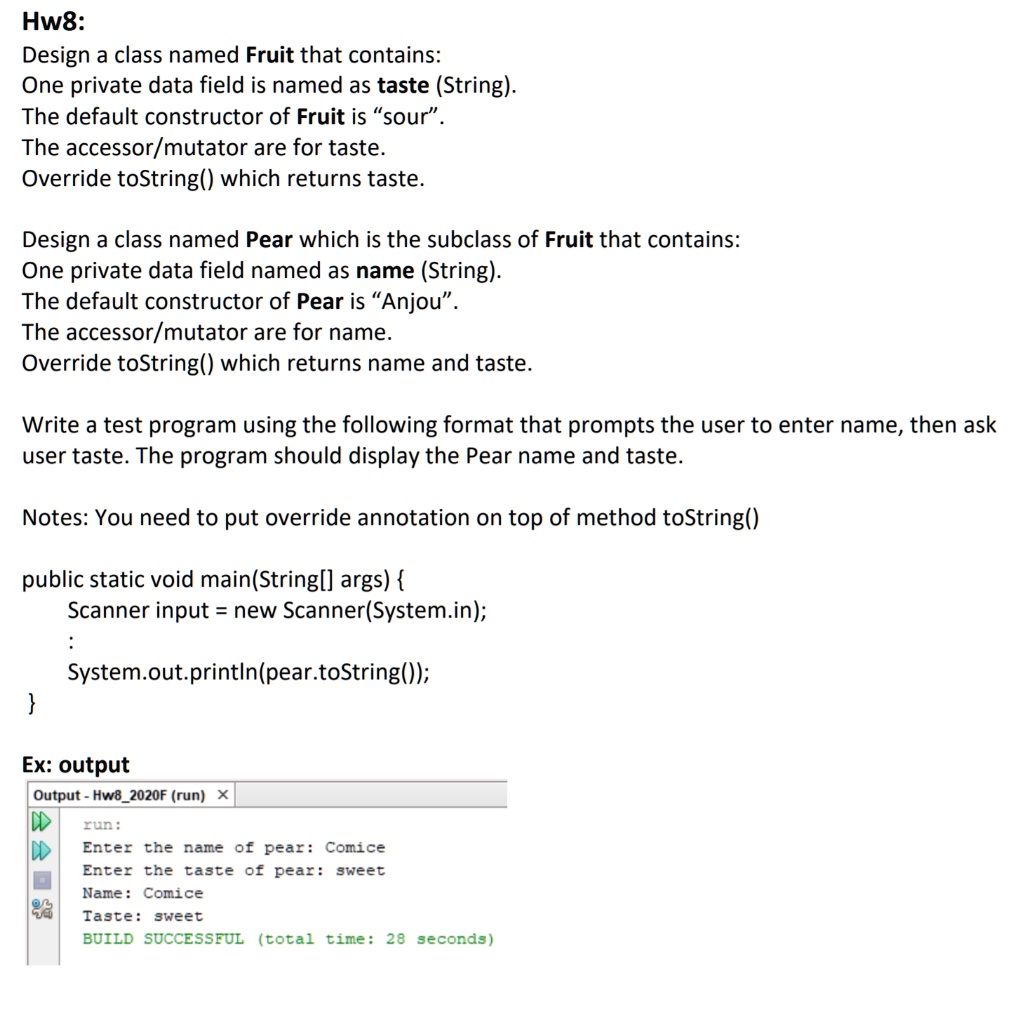Click the re-run with different parameters icon

40,852
